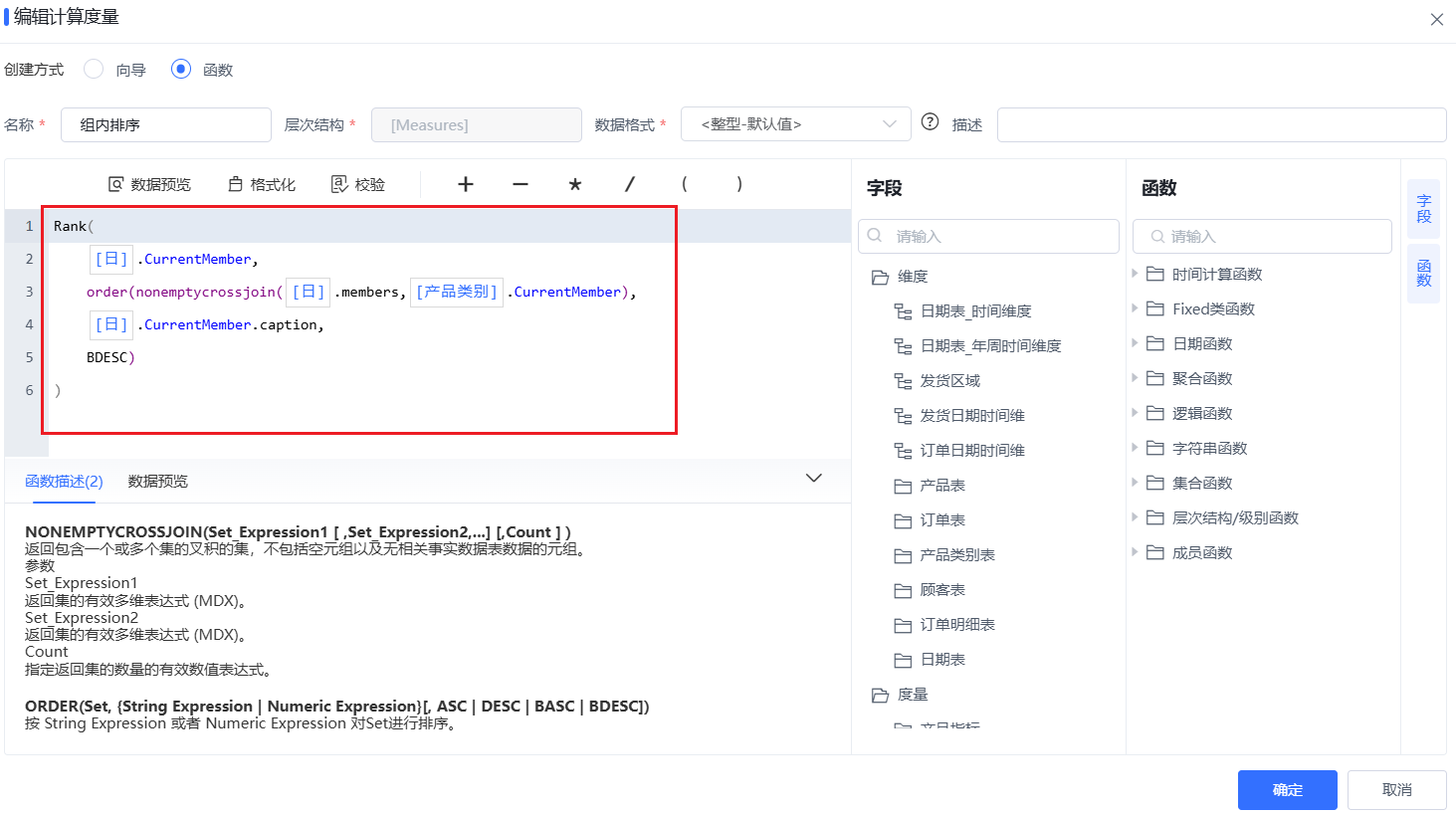This screenshot has width=1456, height=815.
Task: Switch to bottom 数据预览 tab
Action: click(157, 481)
